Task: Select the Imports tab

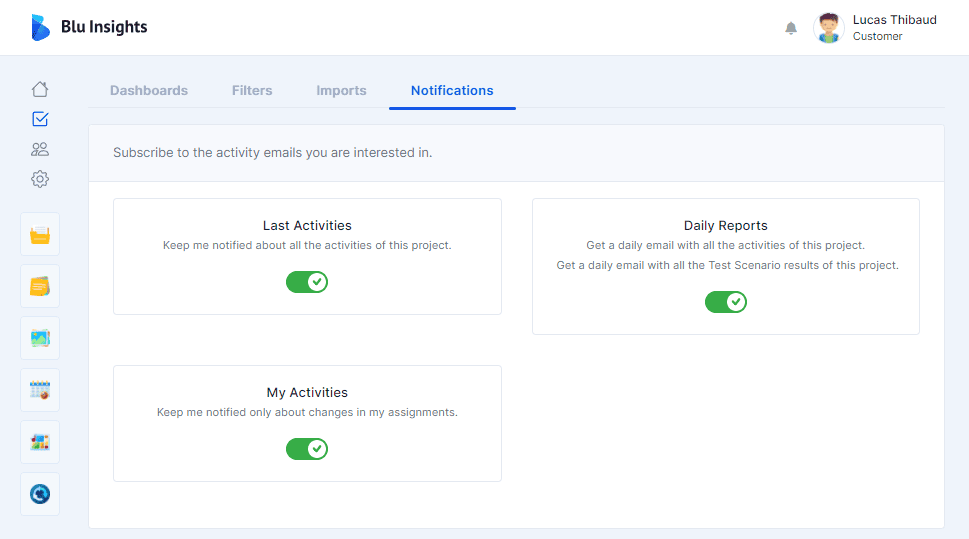Action: point(341,90)
